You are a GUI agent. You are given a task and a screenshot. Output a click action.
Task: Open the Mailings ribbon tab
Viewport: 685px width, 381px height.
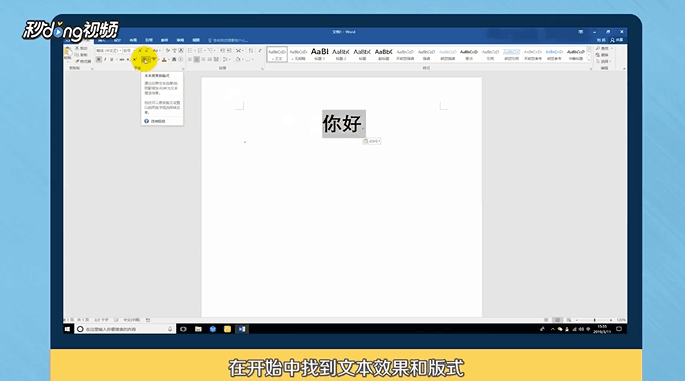[x=165, y=40]
